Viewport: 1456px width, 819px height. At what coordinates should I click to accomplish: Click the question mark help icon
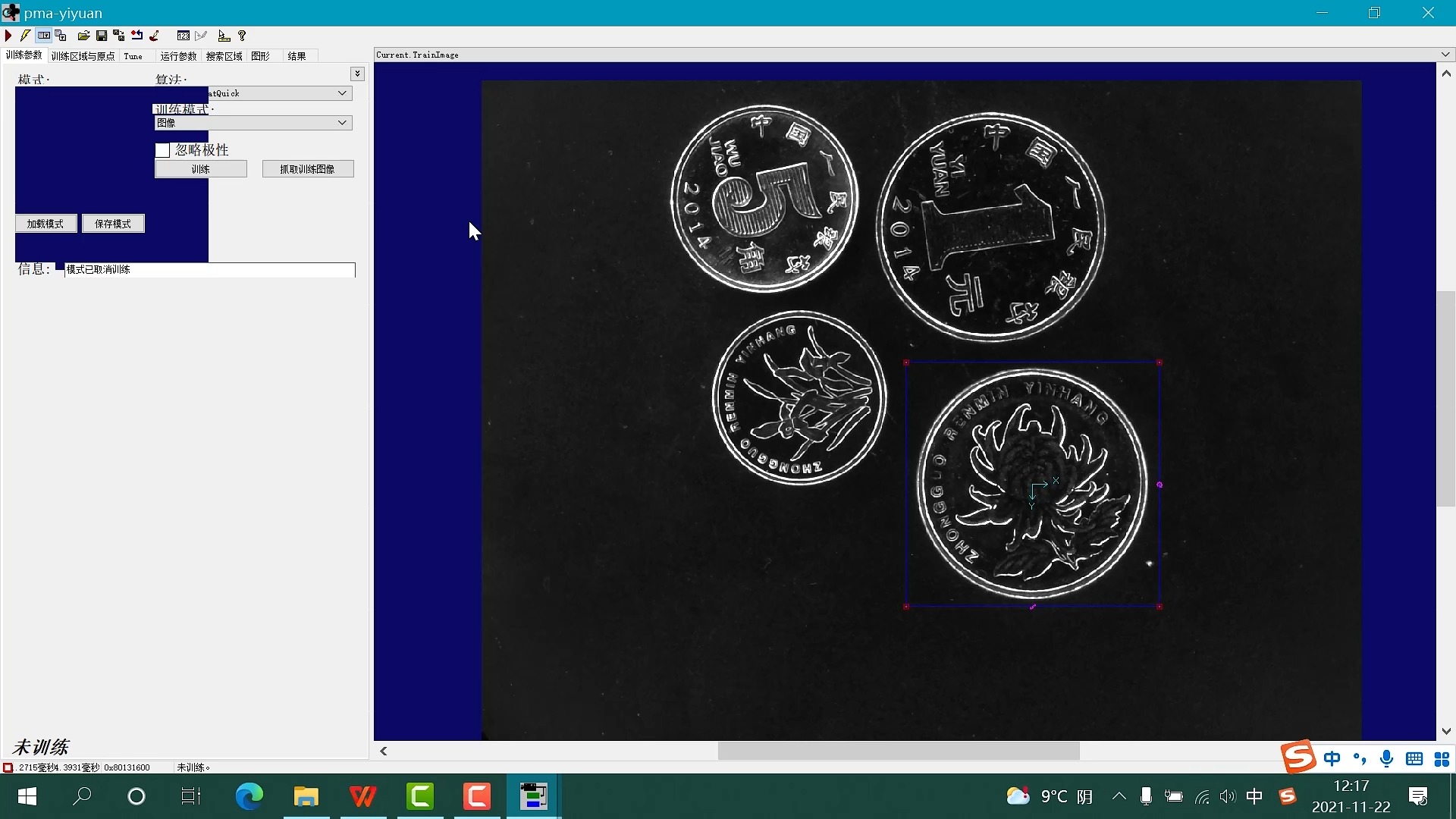(242, 36)
